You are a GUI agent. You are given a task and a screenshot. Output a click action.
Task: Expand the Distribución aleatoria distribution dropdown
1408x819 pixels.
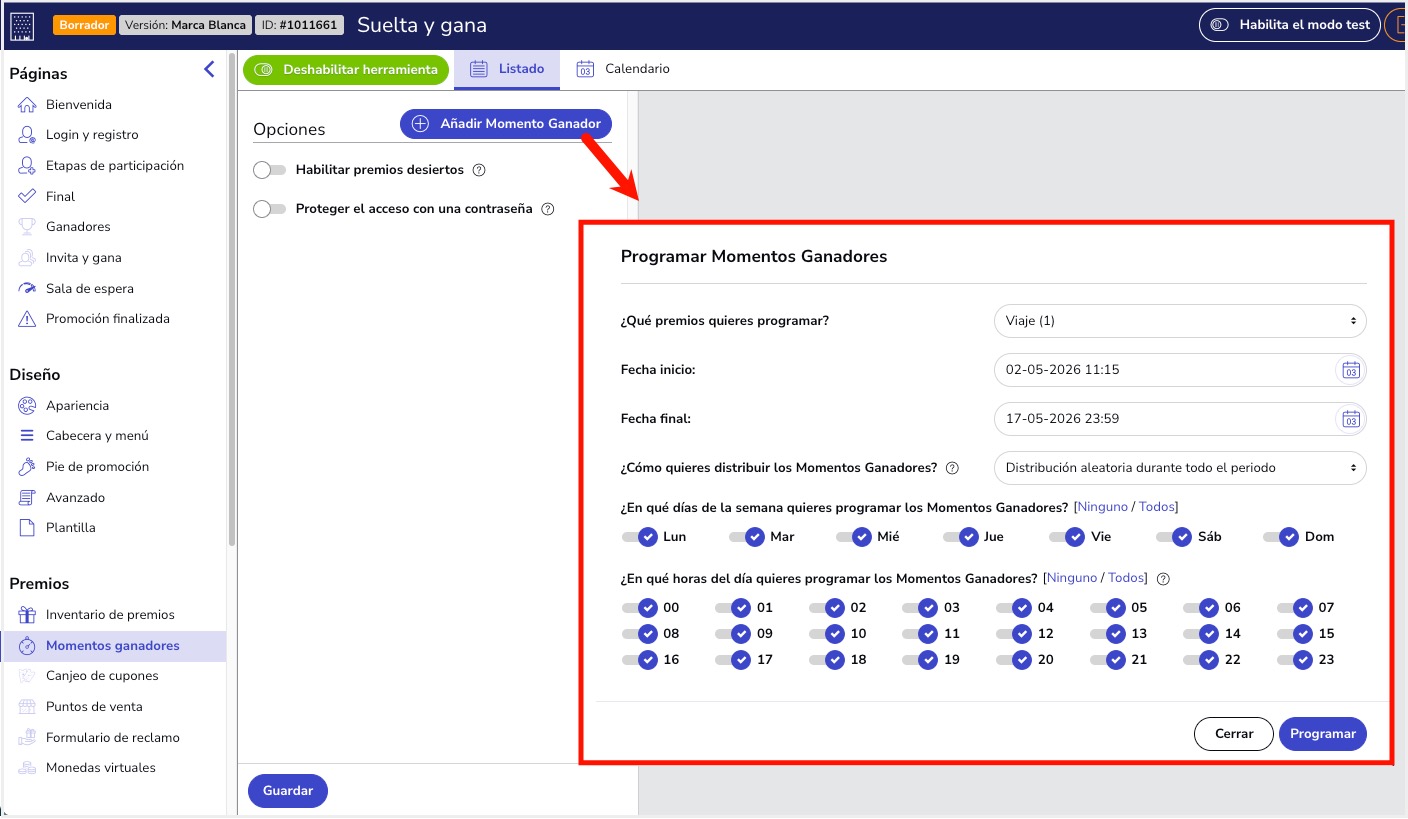click(1180, 468)
